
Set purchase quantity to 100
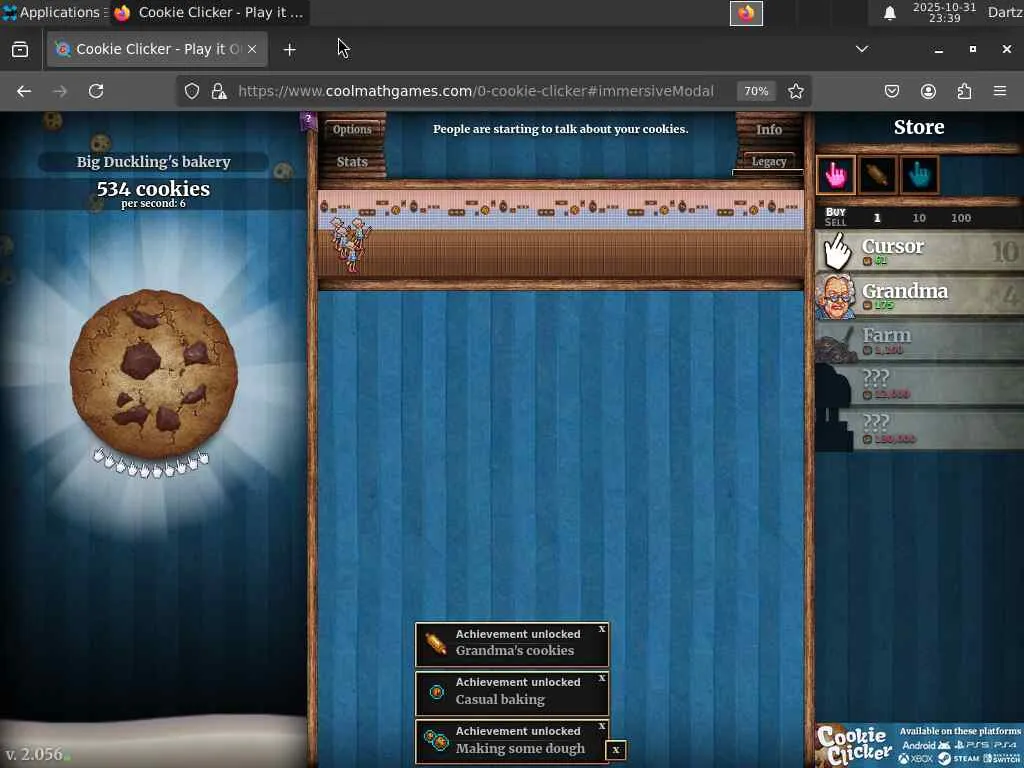[x=961, y=218]
